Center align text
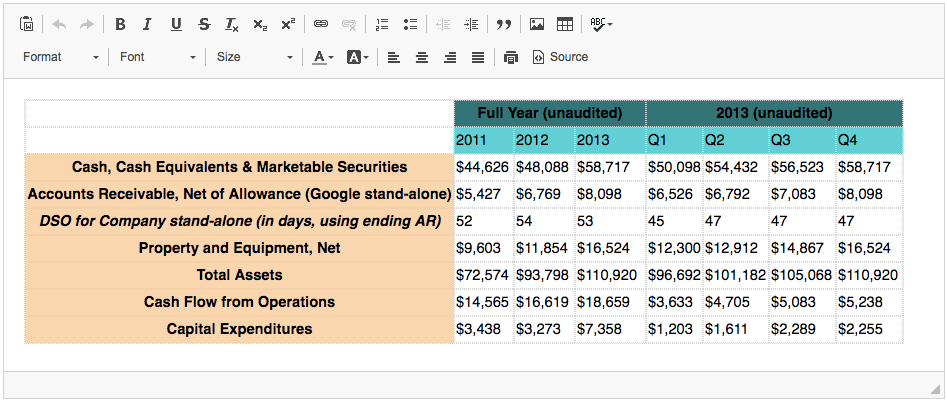The width and height of the screenshot is (947, 403). (x=422, y=57)
